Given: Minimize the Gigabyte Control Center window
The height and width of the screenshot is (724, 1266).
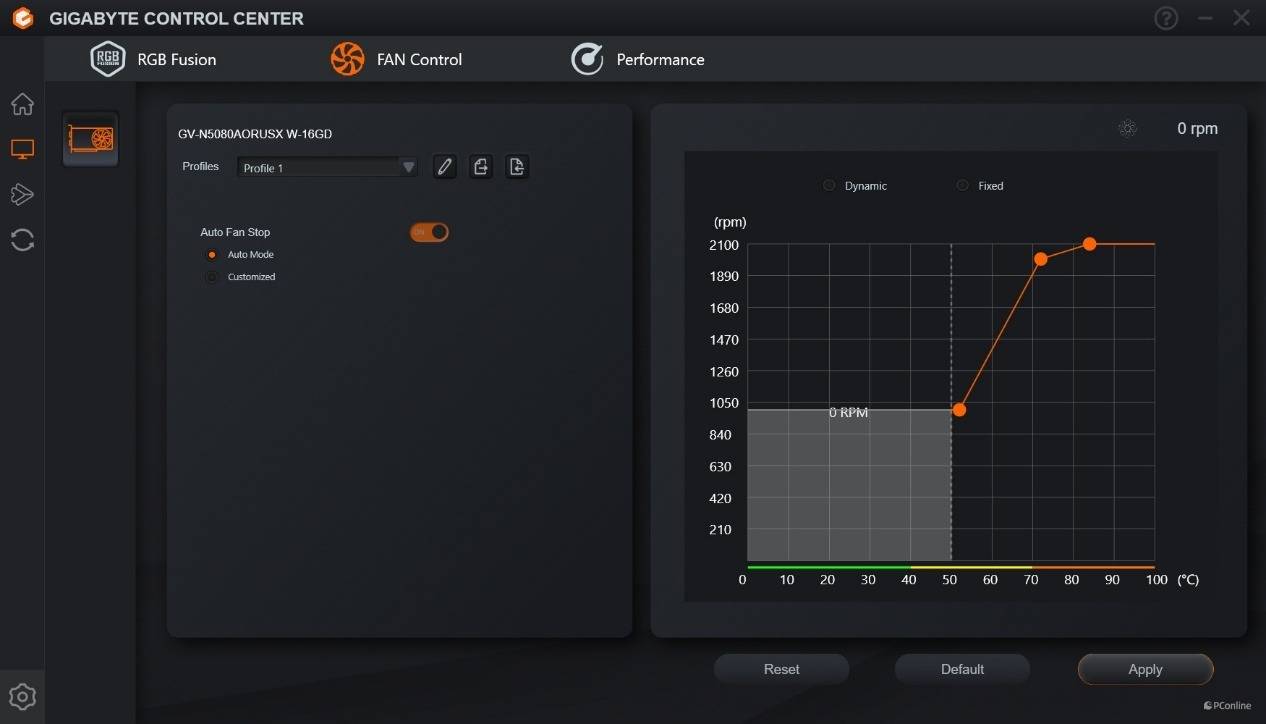Looking at the screenshot, I should point(1205,18).
